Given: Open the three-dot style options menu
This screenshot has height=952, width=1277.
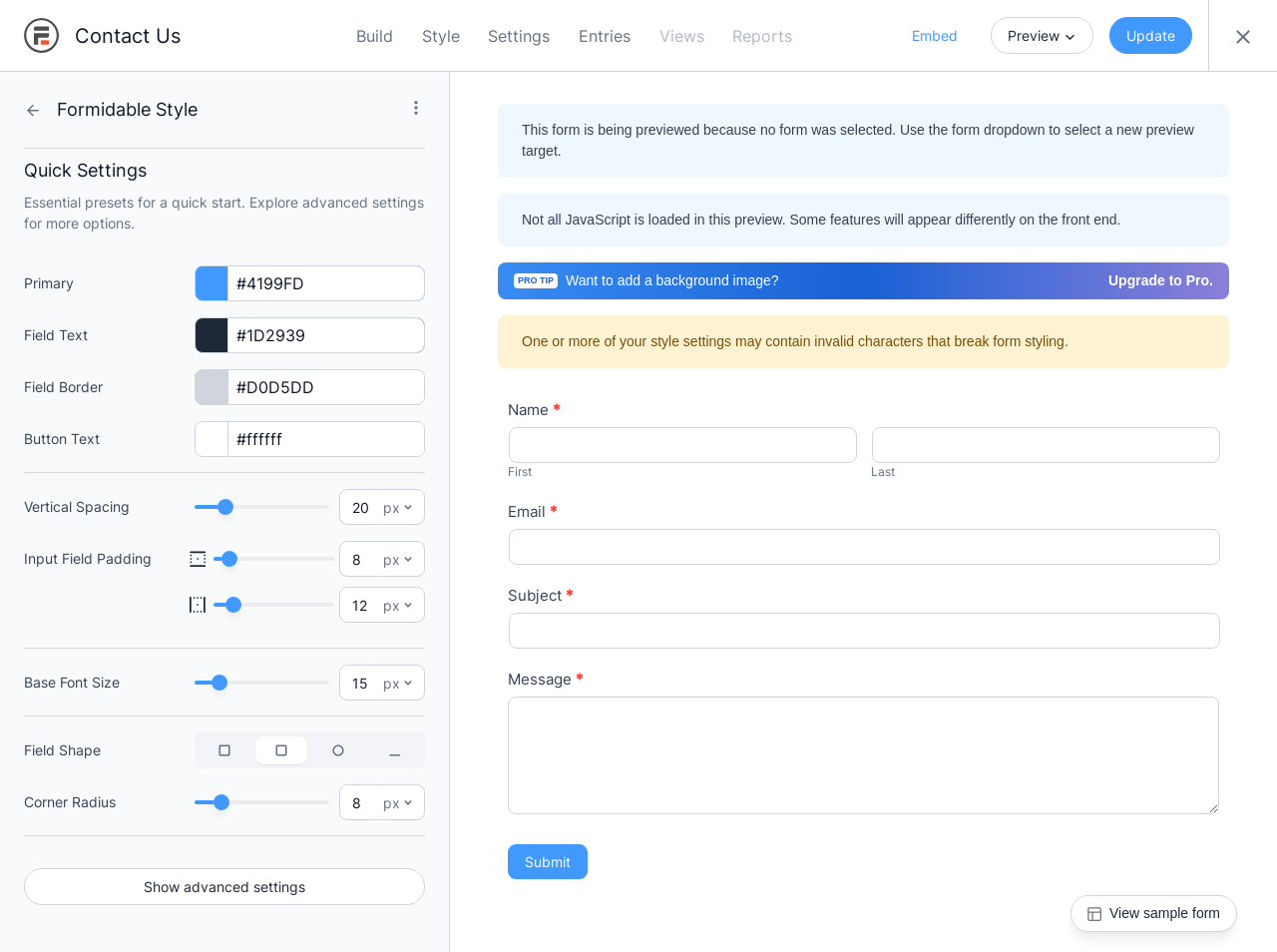Looking at the screenshot, I should 416,108.
